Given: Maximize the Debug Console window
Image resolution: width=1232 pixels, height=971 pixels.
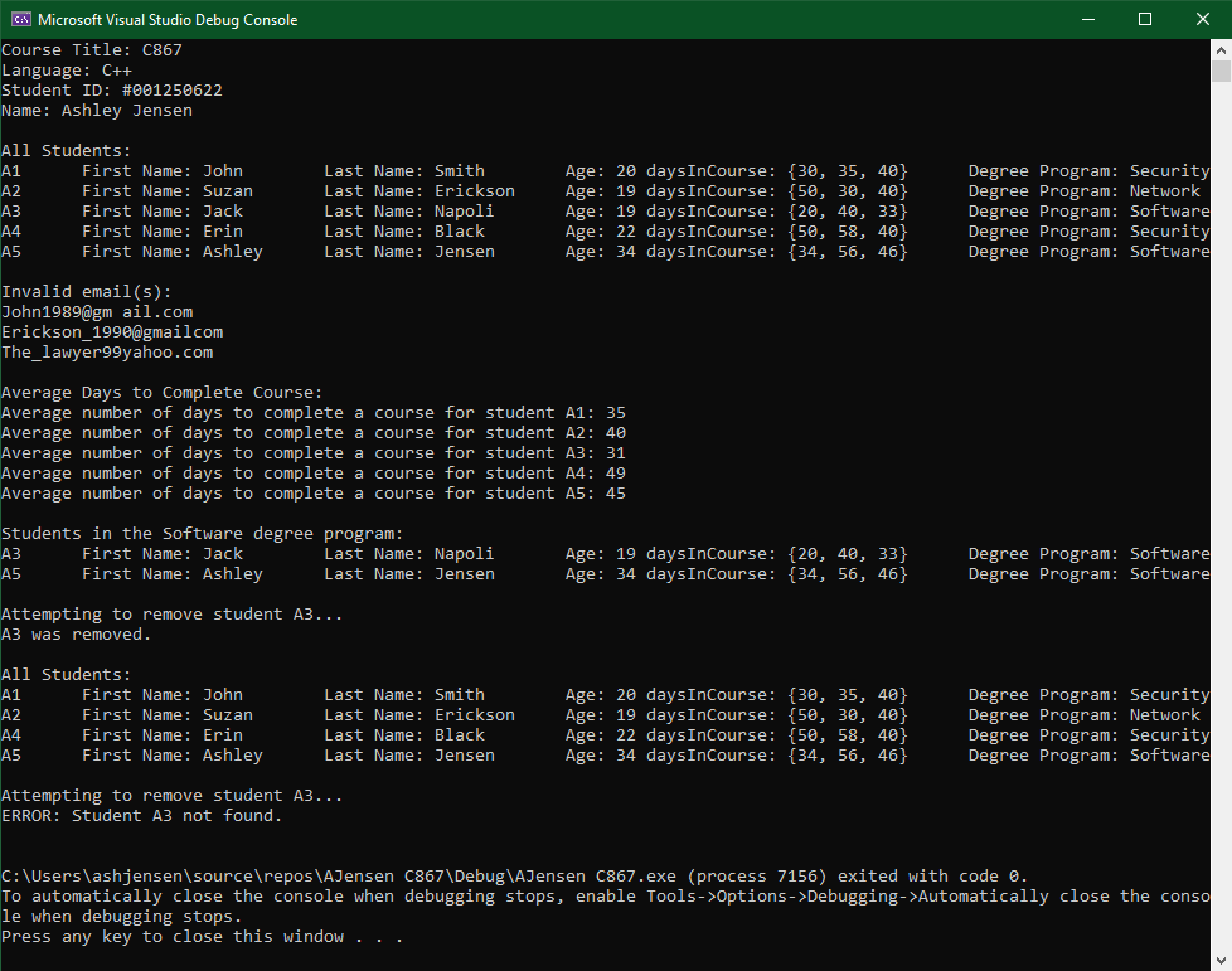Looking at the screenshot, I should click(x=1145, y=19).
